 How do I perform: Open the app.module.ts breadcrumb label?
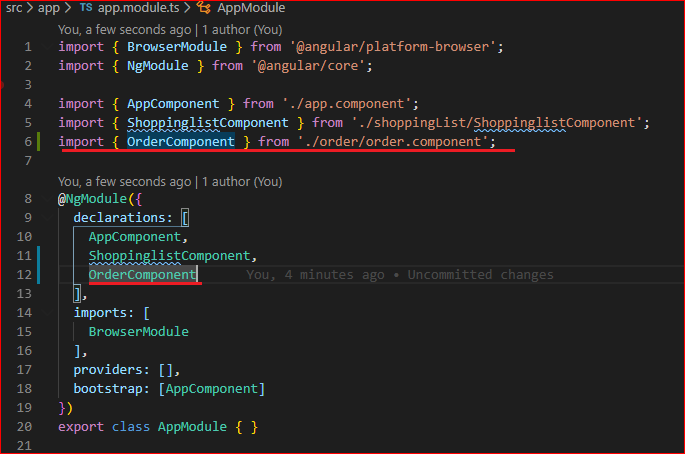(138, 8)
